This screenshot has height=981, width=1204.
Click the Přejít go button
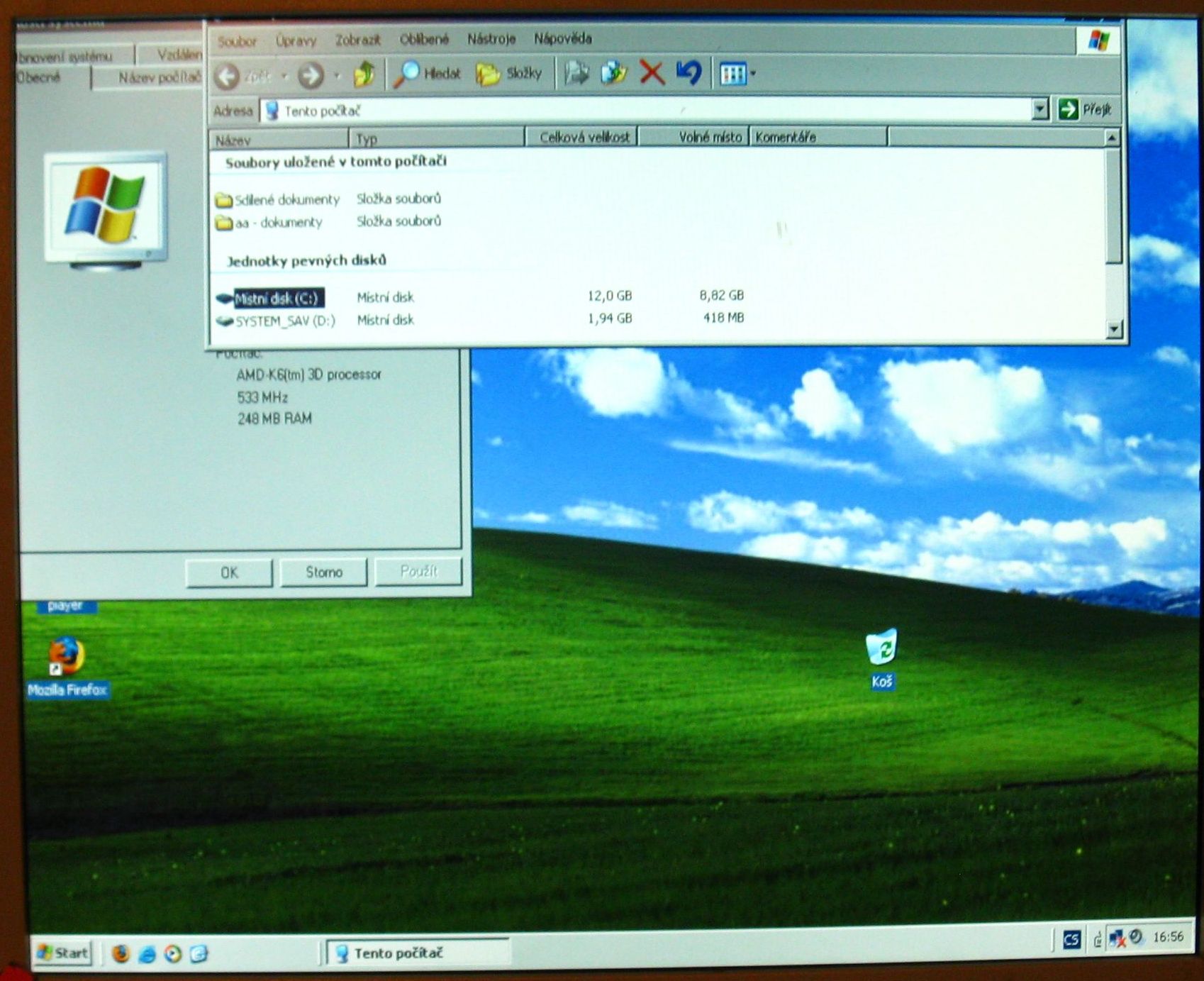(1085, 109)
